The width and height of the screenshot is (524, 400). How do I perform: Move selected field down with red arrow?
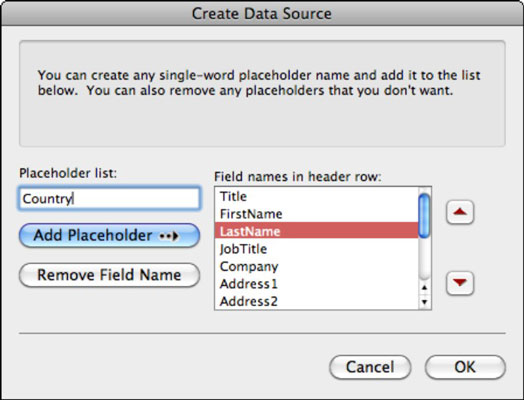coord(460,283)
